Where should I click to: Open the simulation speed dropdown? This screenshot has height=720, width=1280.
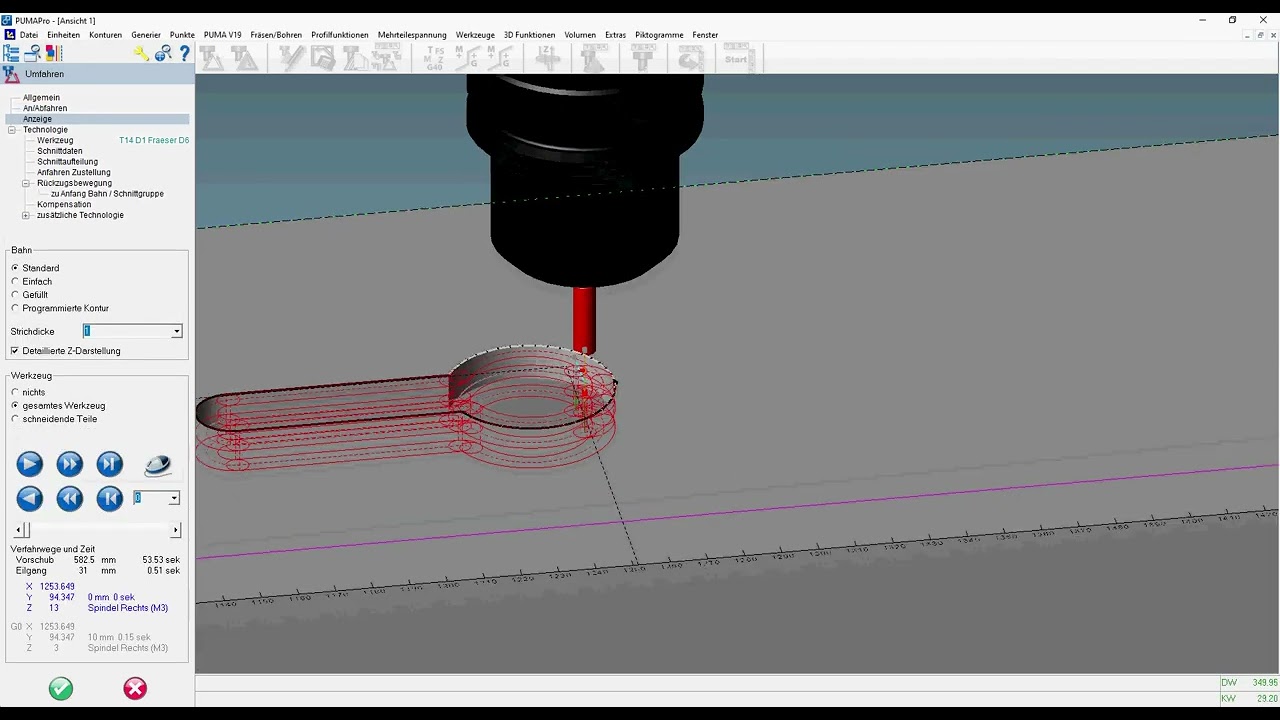(x=174, y=498)
